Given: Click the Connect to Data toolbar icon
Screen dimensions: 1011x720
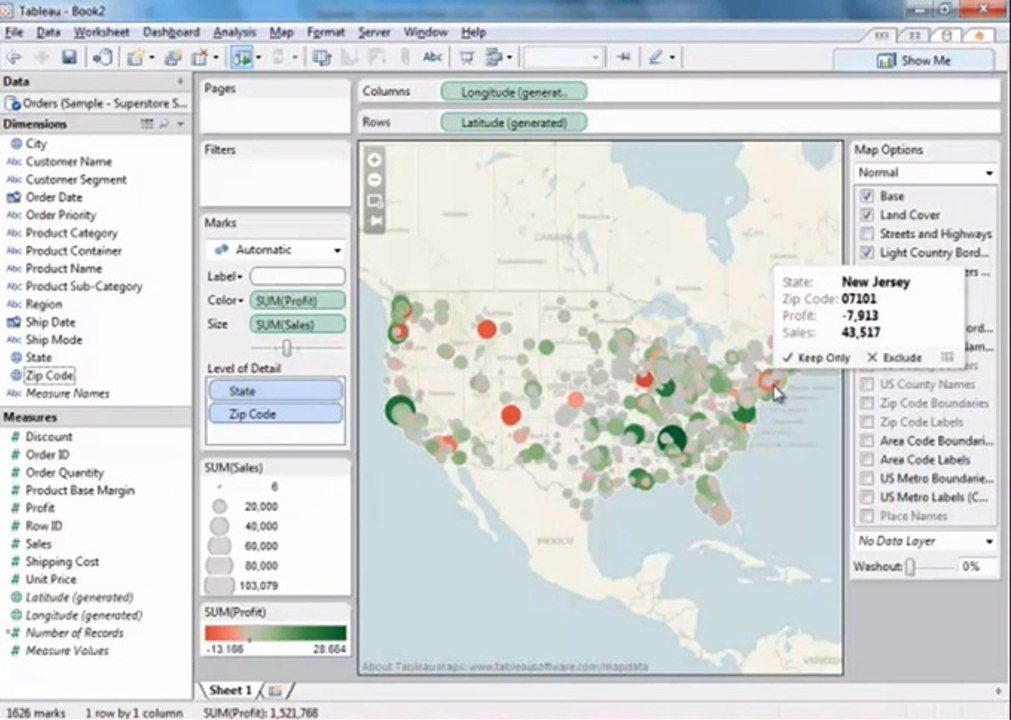Looking at the screenshot, I should click(102, 58).
